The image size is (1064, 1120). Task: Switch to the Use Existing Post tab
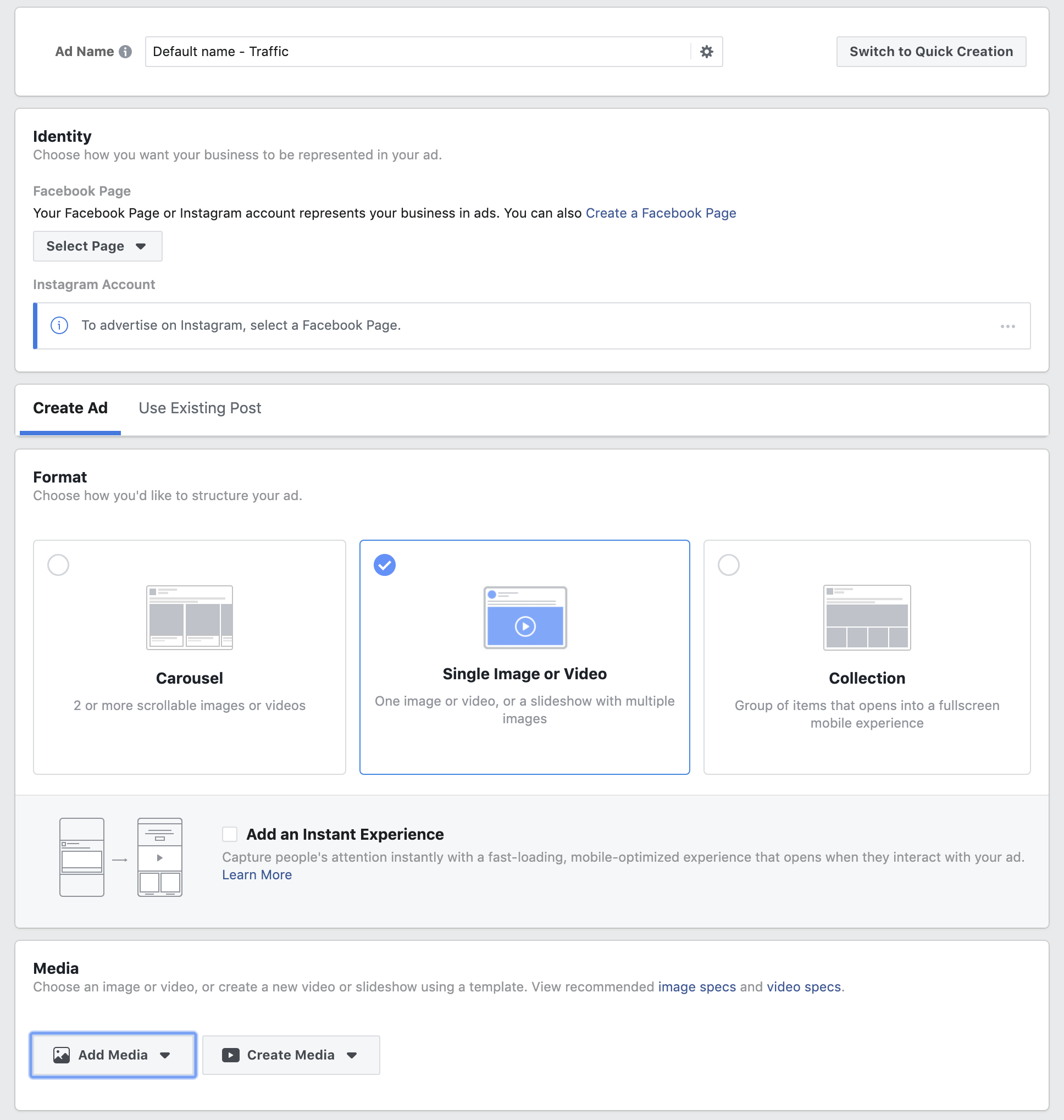pos(199,408)
